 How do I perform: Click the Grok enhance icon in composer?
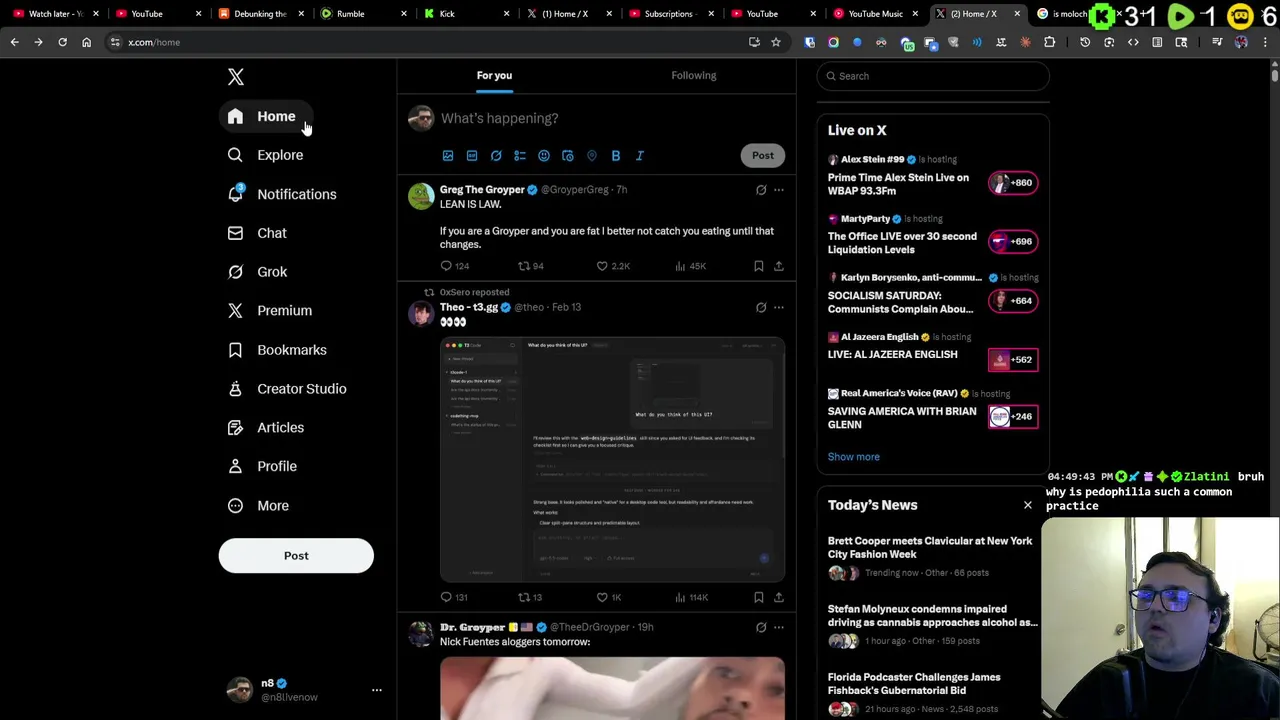(496, 156)
